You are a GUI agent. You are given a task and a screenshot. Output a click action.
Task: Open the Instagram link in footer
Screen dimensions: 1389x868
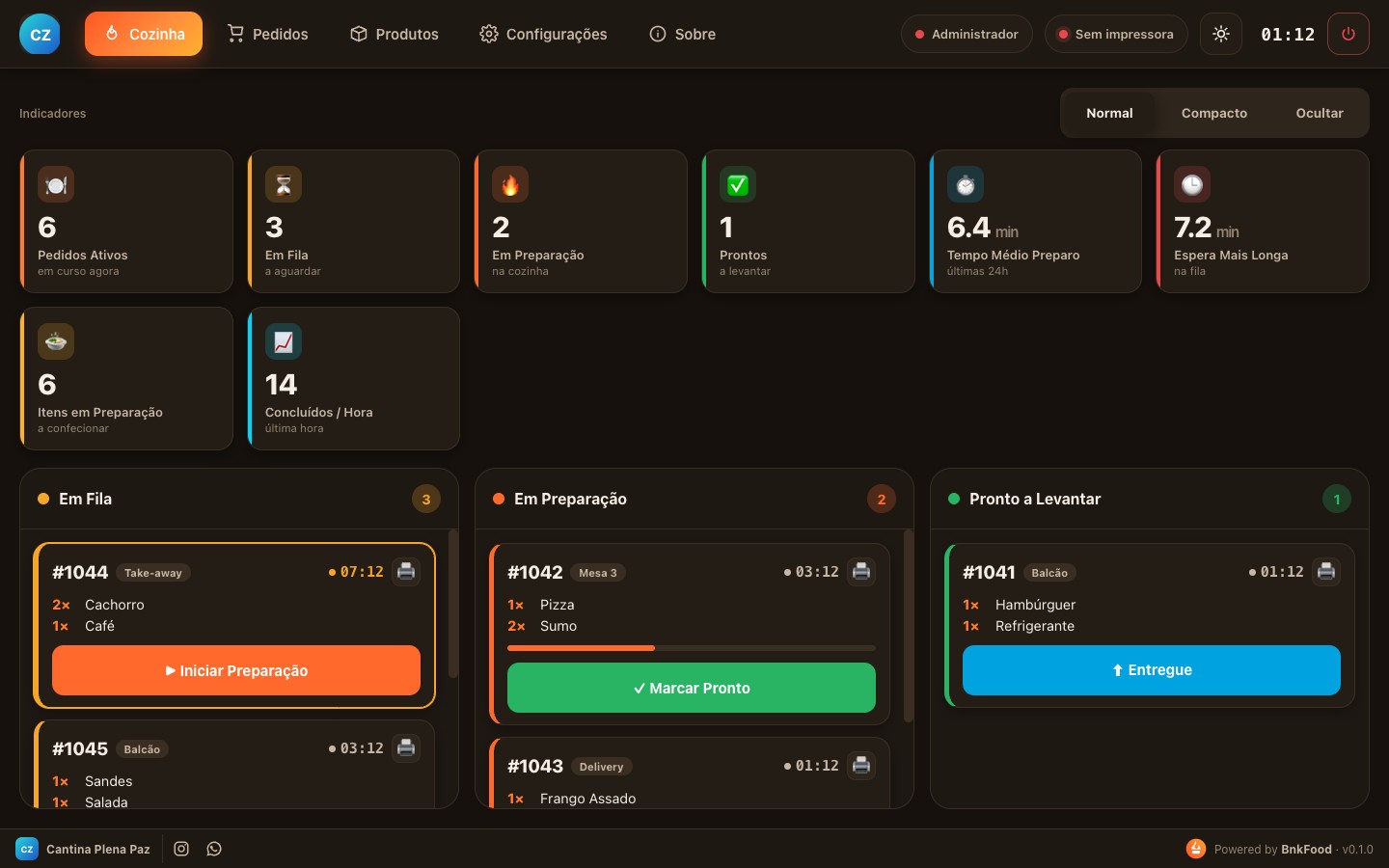point(181,849)
